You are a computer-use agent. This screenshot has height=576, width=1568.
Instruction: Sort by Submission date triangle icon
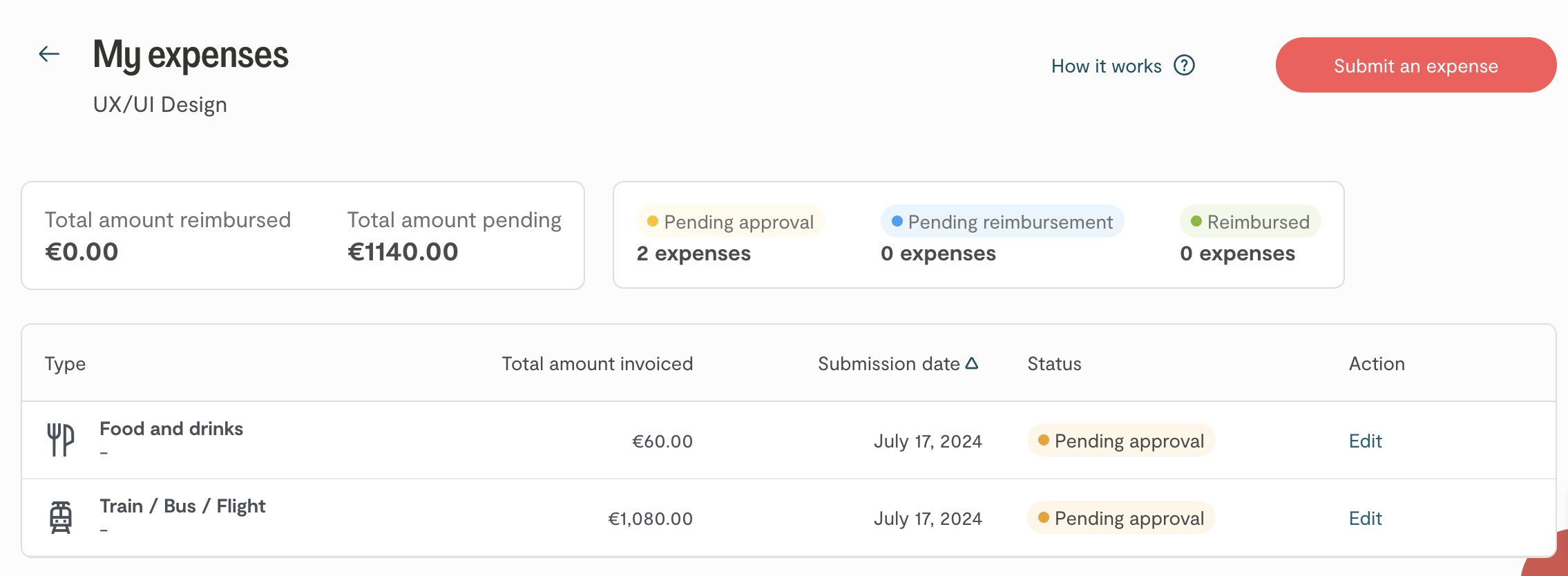pyautogui.click(x=972, y=363)
